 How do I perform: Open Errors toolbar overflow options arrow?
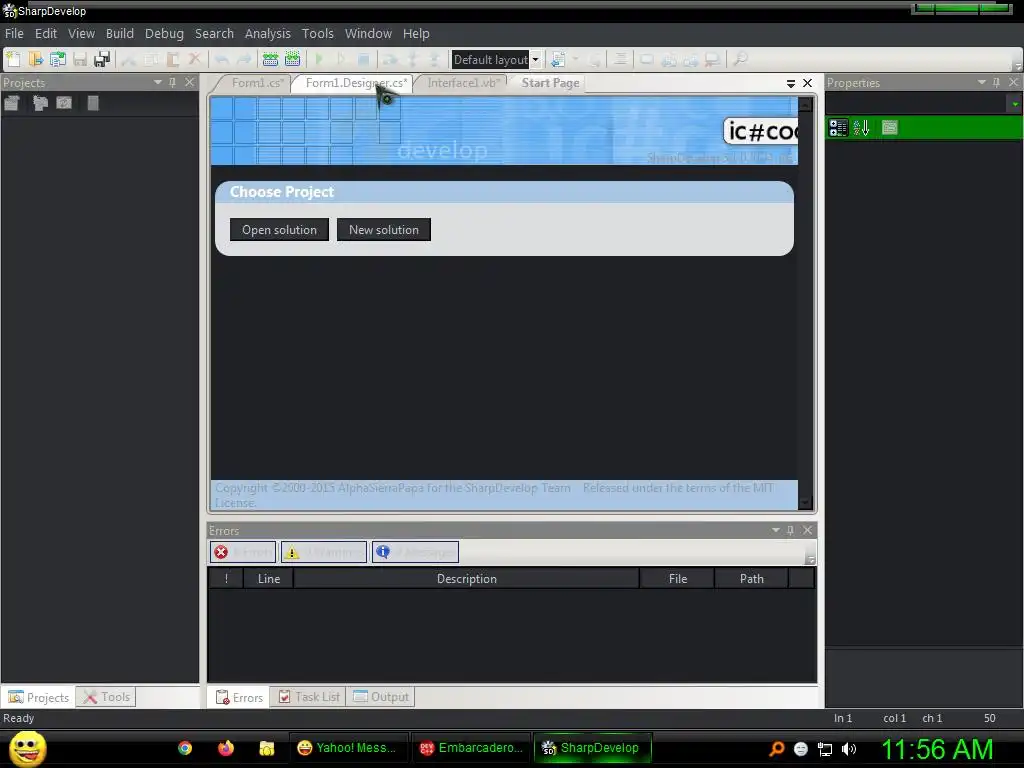[810, 560]
